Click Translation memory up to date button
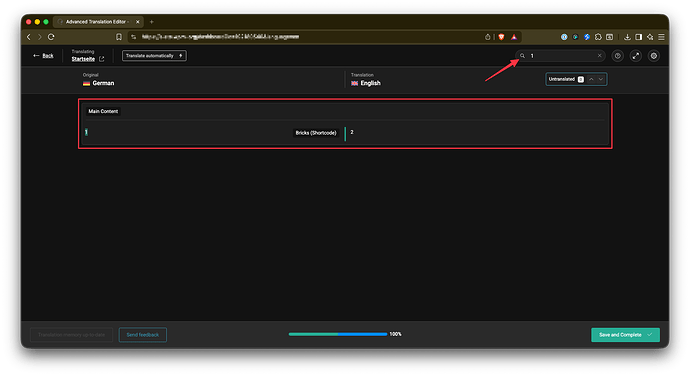Screen dimensions: 690x375 71,335
